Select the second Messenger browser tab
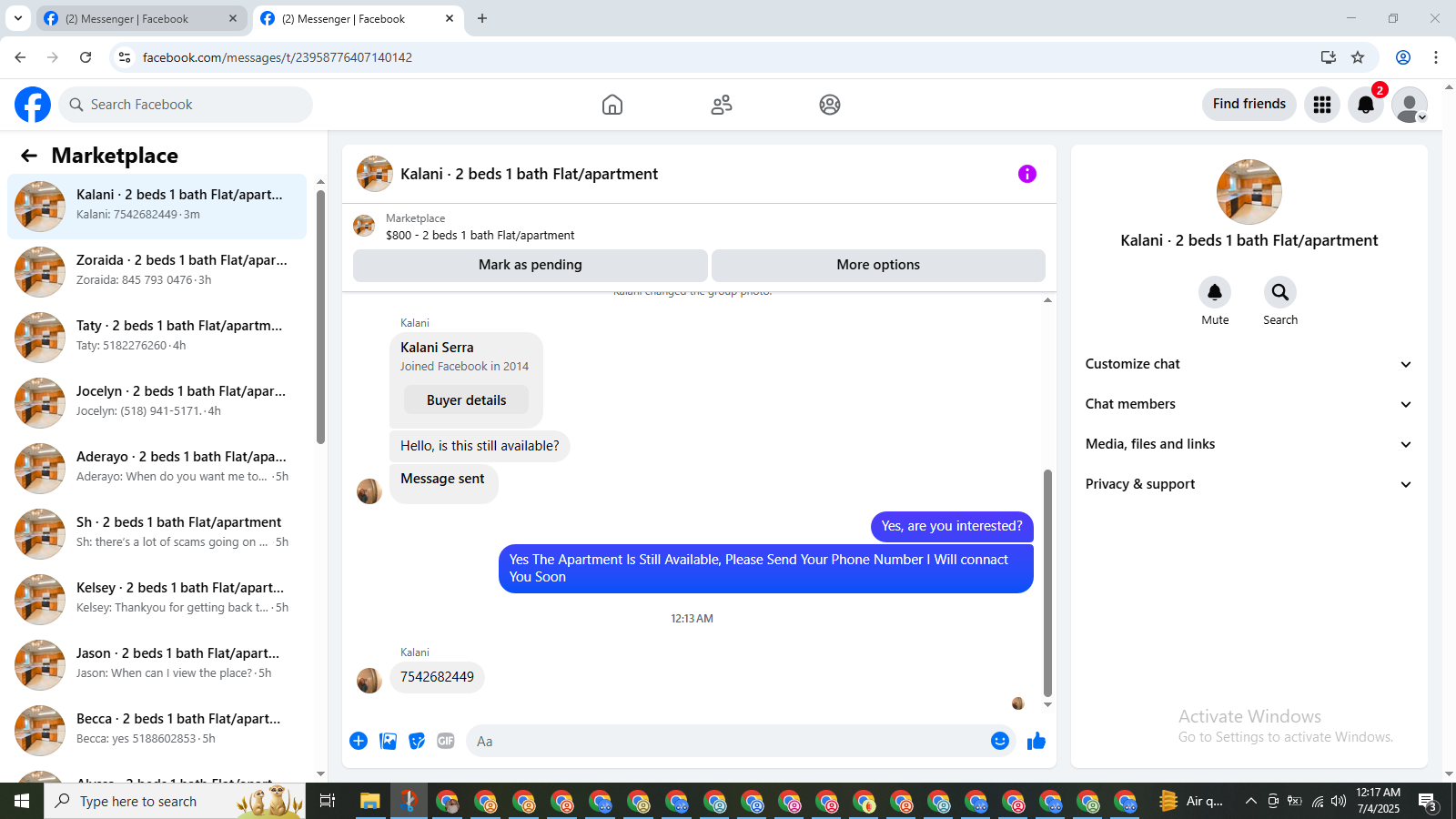The image size is (1456, 819). coord(358,18)
